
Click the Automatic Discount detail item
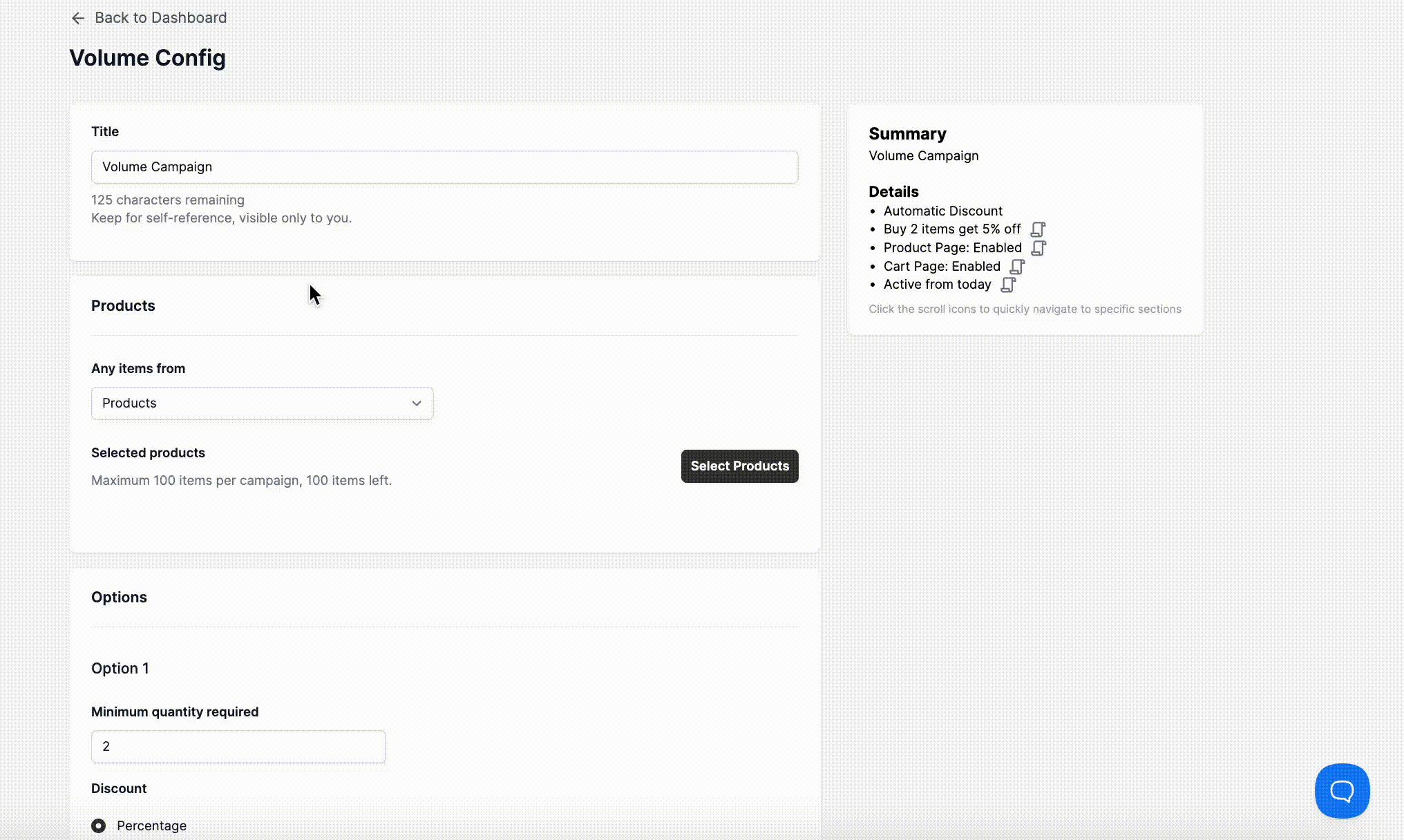[942, 211]
